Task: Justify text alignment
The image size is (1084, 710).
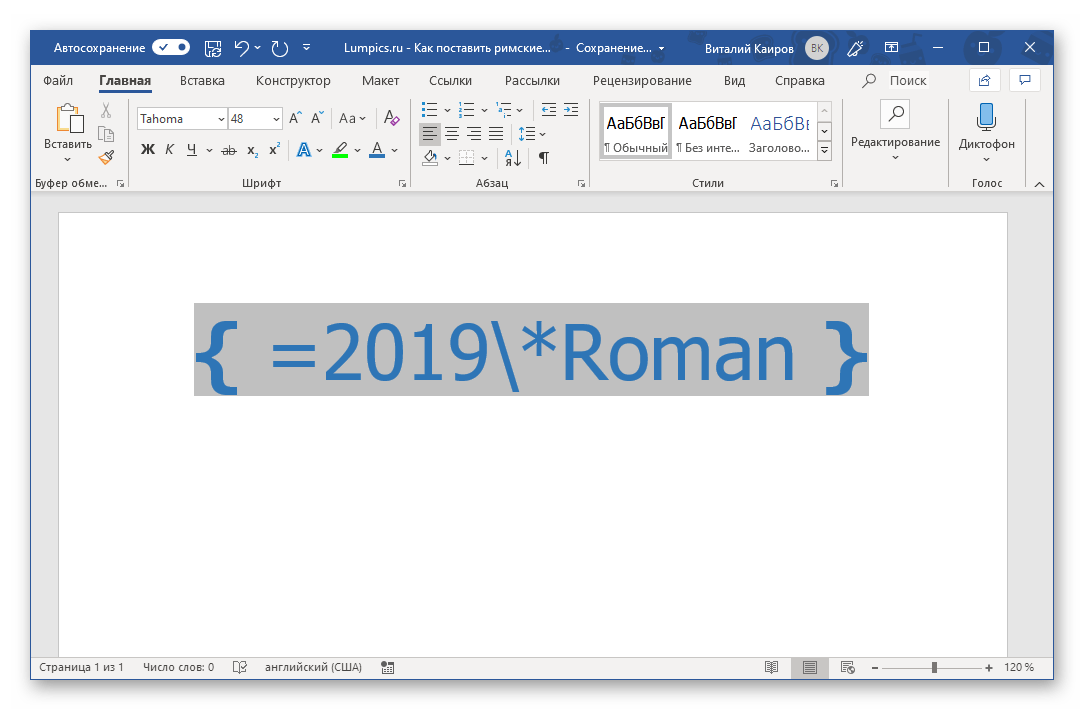Action: [x=496, y=133]
